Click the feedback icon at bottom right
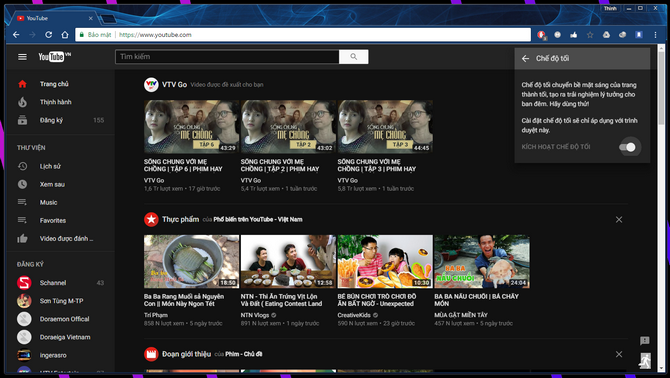Image resolution: width=670 pixels, height=378 pixels. click(x=644, y=340)
